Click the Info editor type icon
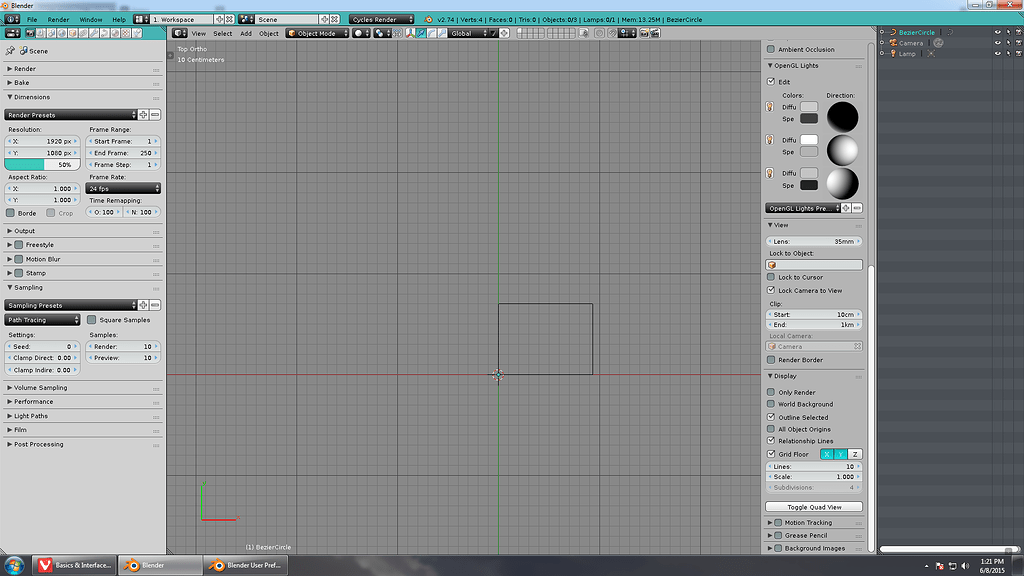 click(12, 20)
